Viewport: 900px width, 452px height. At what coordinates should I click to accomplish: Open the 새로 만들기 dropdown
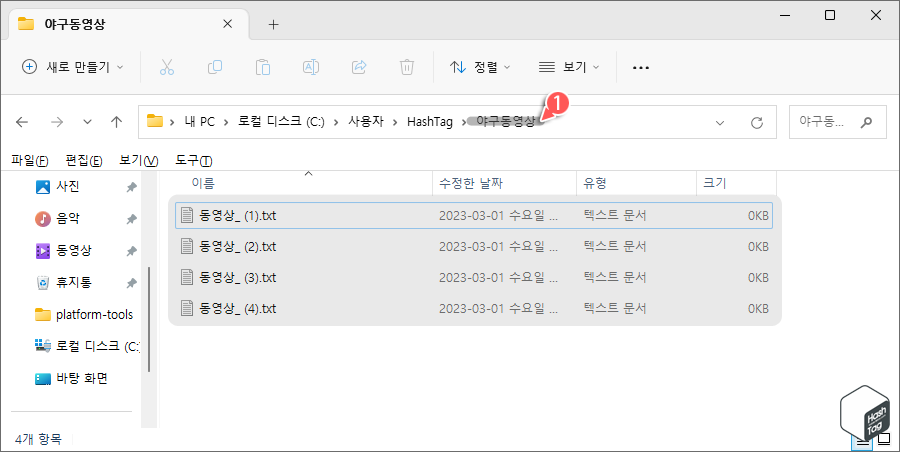click(x=72, y=67)
